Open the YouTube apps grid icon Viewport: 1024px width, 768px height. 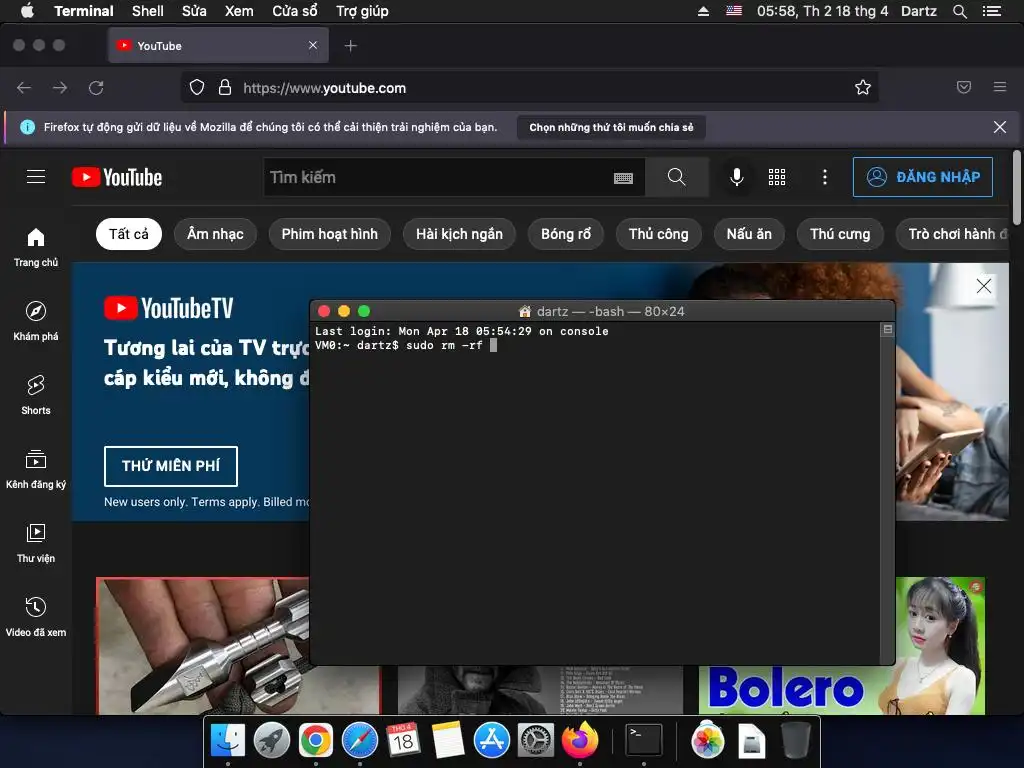[777, 177]
